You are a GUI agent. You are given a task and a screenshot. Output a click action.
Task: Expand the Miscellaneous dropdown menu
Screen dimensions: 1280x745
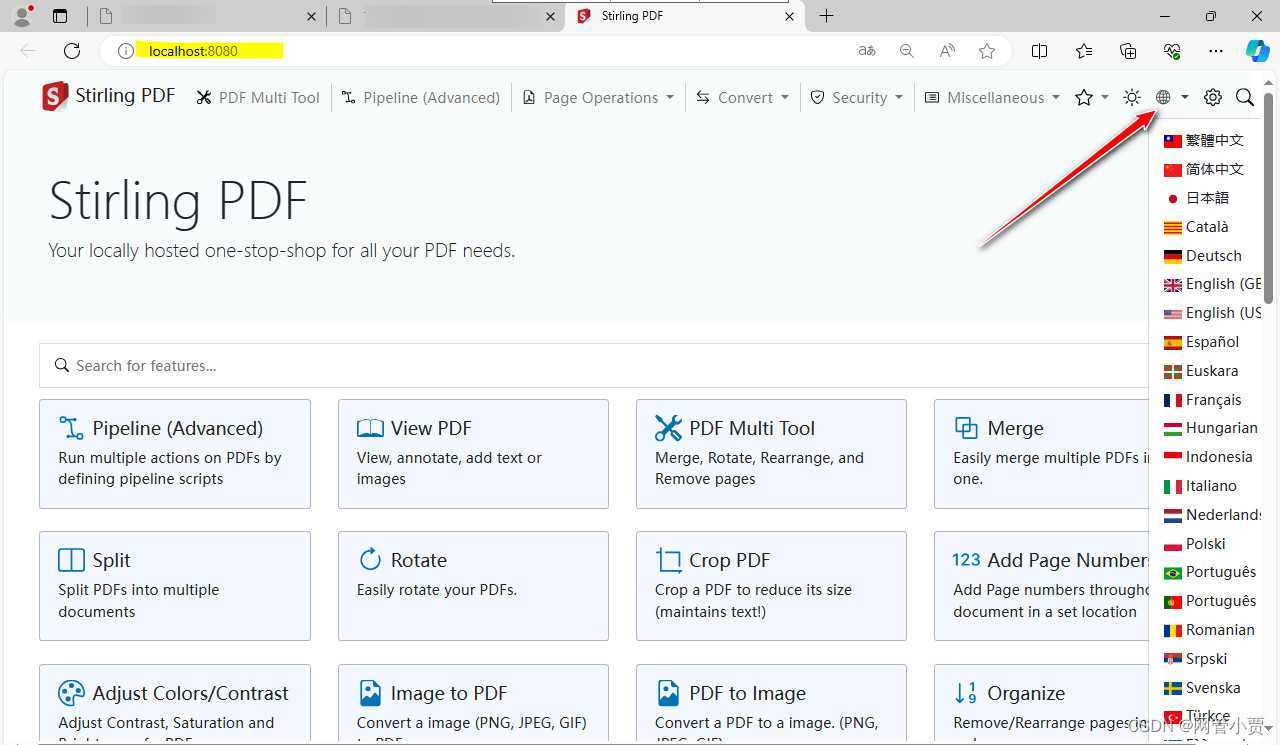click(992, 97)
